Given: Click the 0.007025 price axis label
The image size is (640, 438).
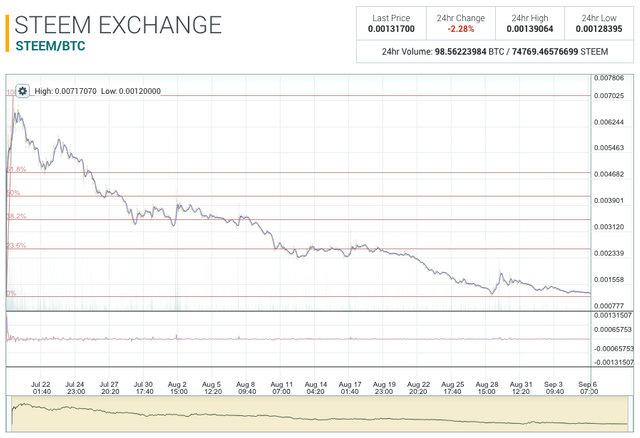Looking at the screenshot, I should click(609, 96).
